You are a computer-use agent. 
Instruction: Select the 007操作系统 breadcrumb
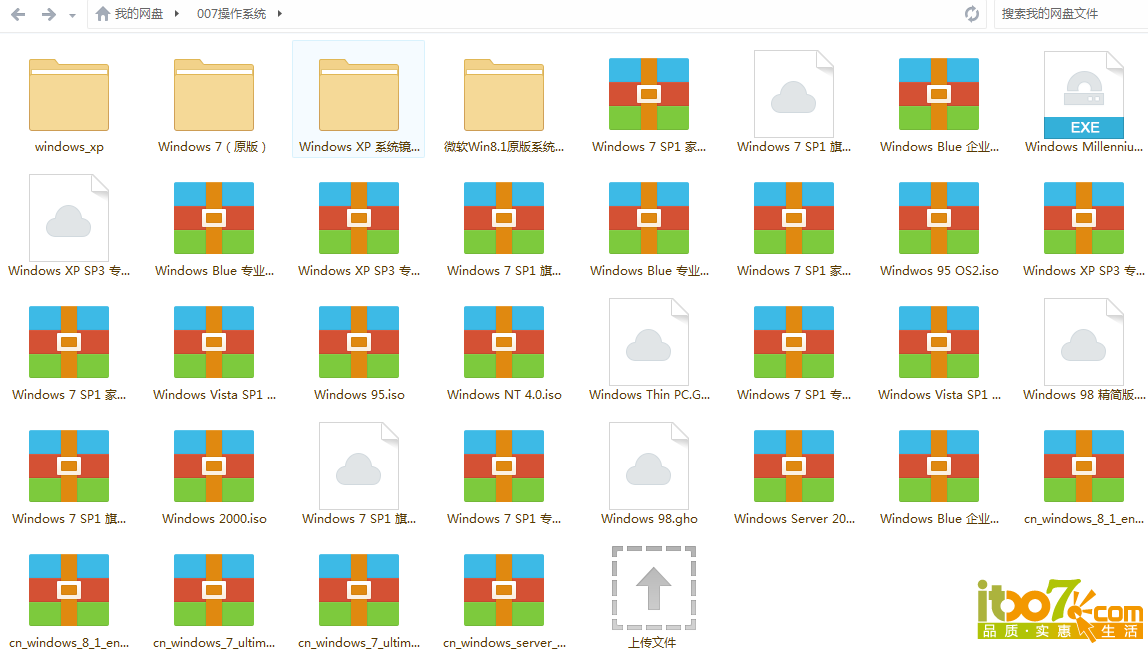[x=231, y=14]
